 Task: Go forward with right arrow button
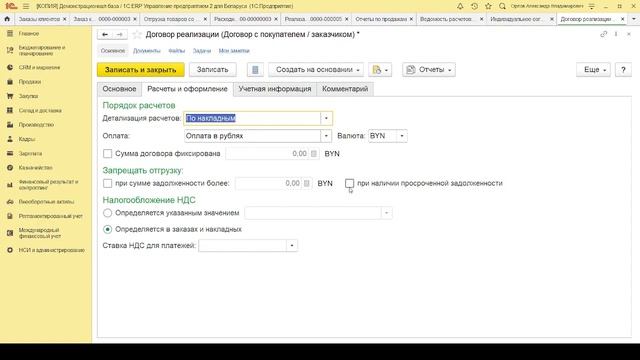pyautogui.click(x=120, y=35)
